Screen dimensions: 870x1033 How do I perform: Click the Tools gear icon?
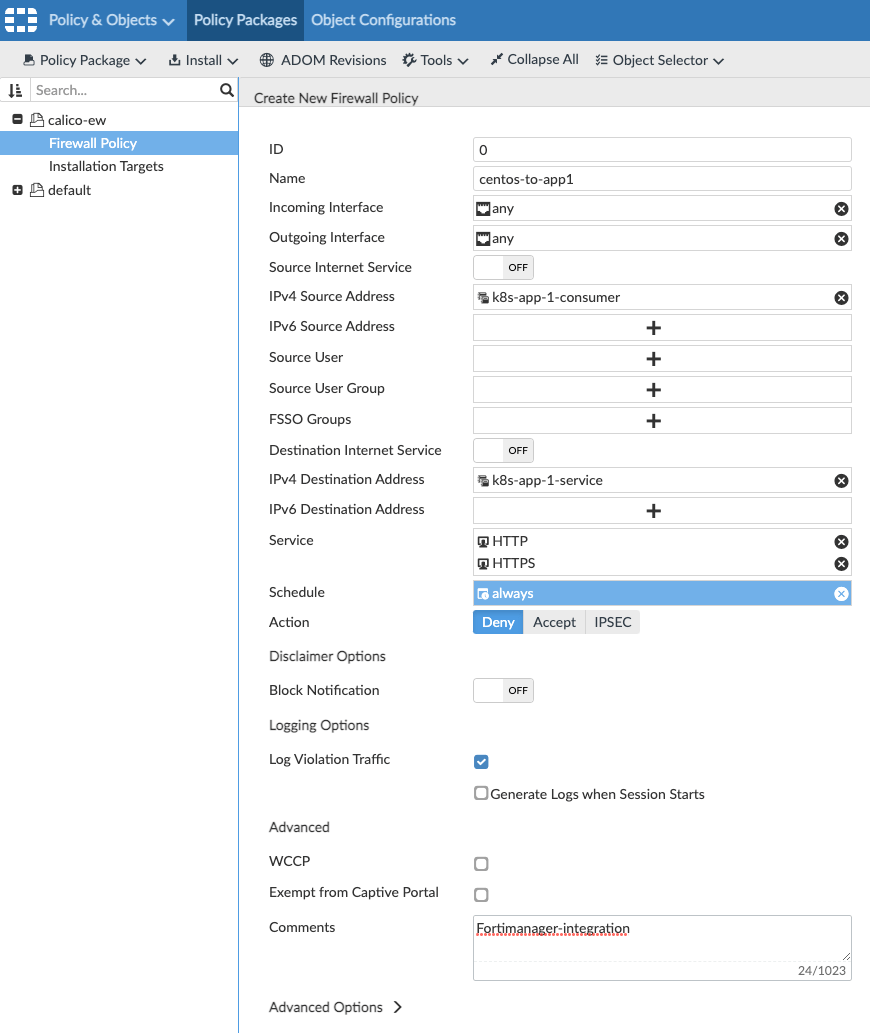pyautogui.click(x=409, y=60)
